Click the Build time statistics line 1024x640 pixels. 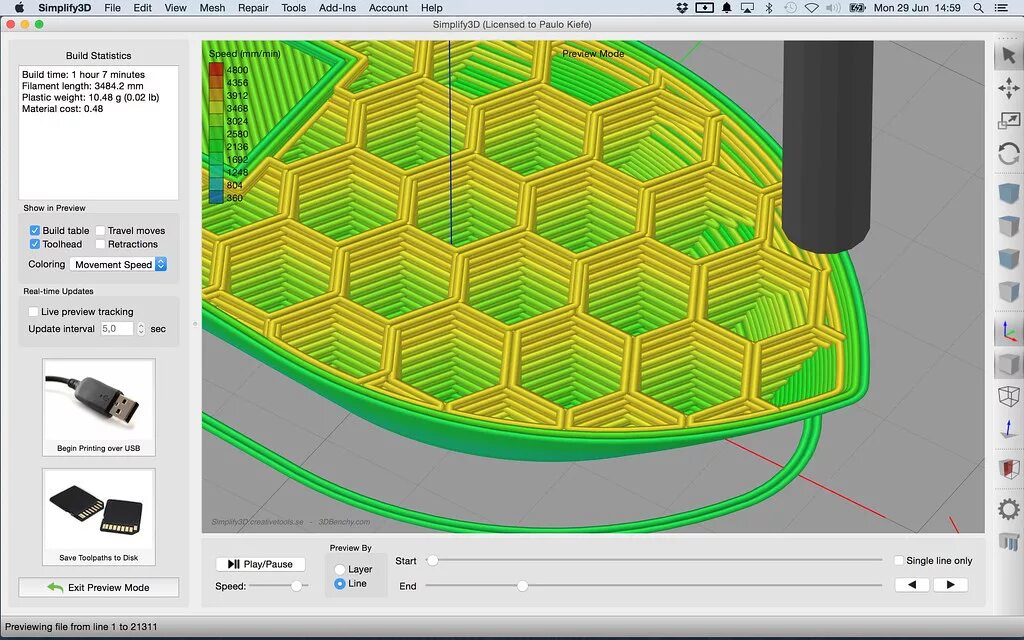tap(84, 74)
